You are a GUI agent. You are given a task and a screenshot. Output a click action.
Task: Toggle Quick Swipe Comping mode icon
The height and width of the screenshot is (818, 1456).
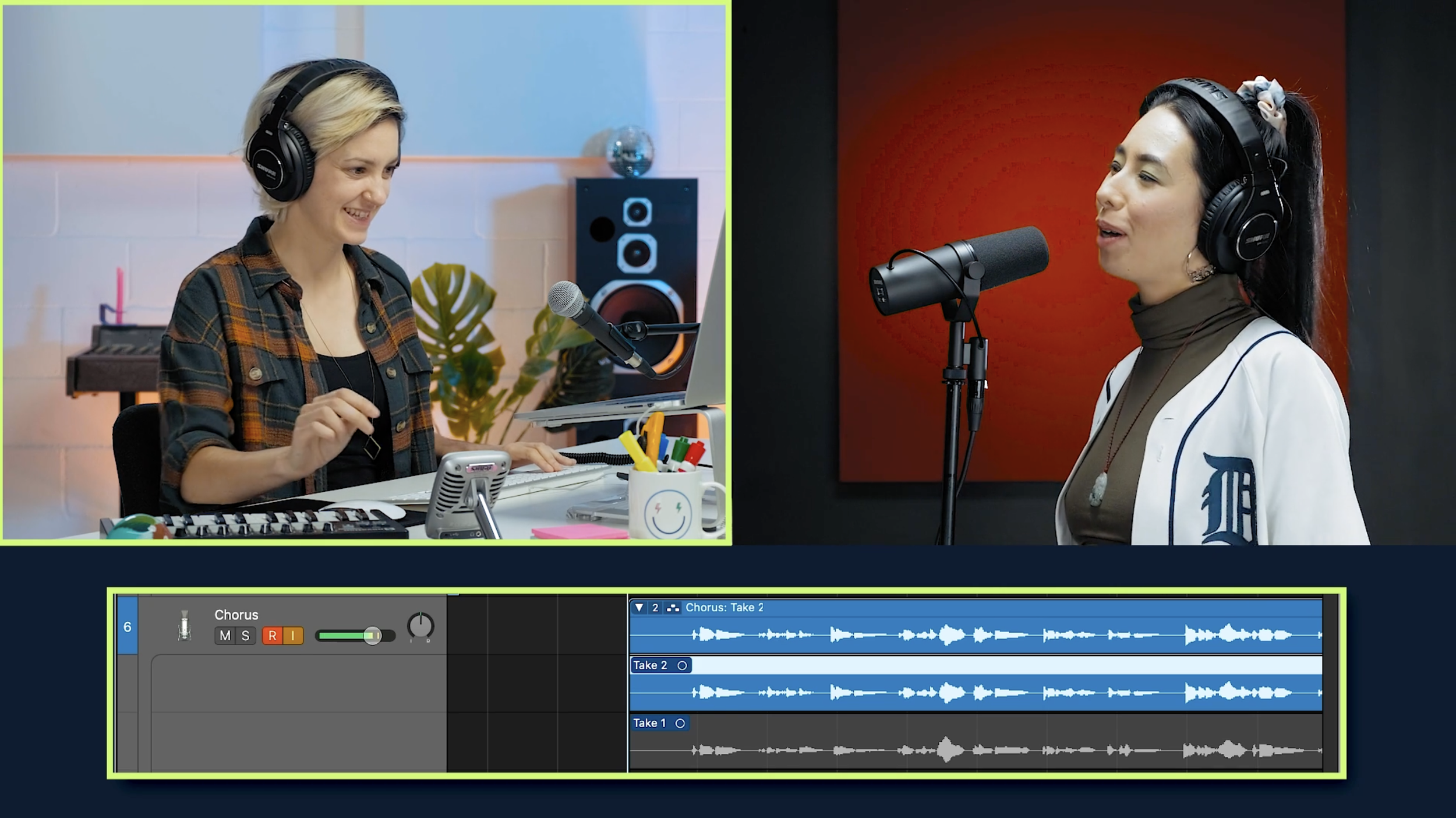673,608
